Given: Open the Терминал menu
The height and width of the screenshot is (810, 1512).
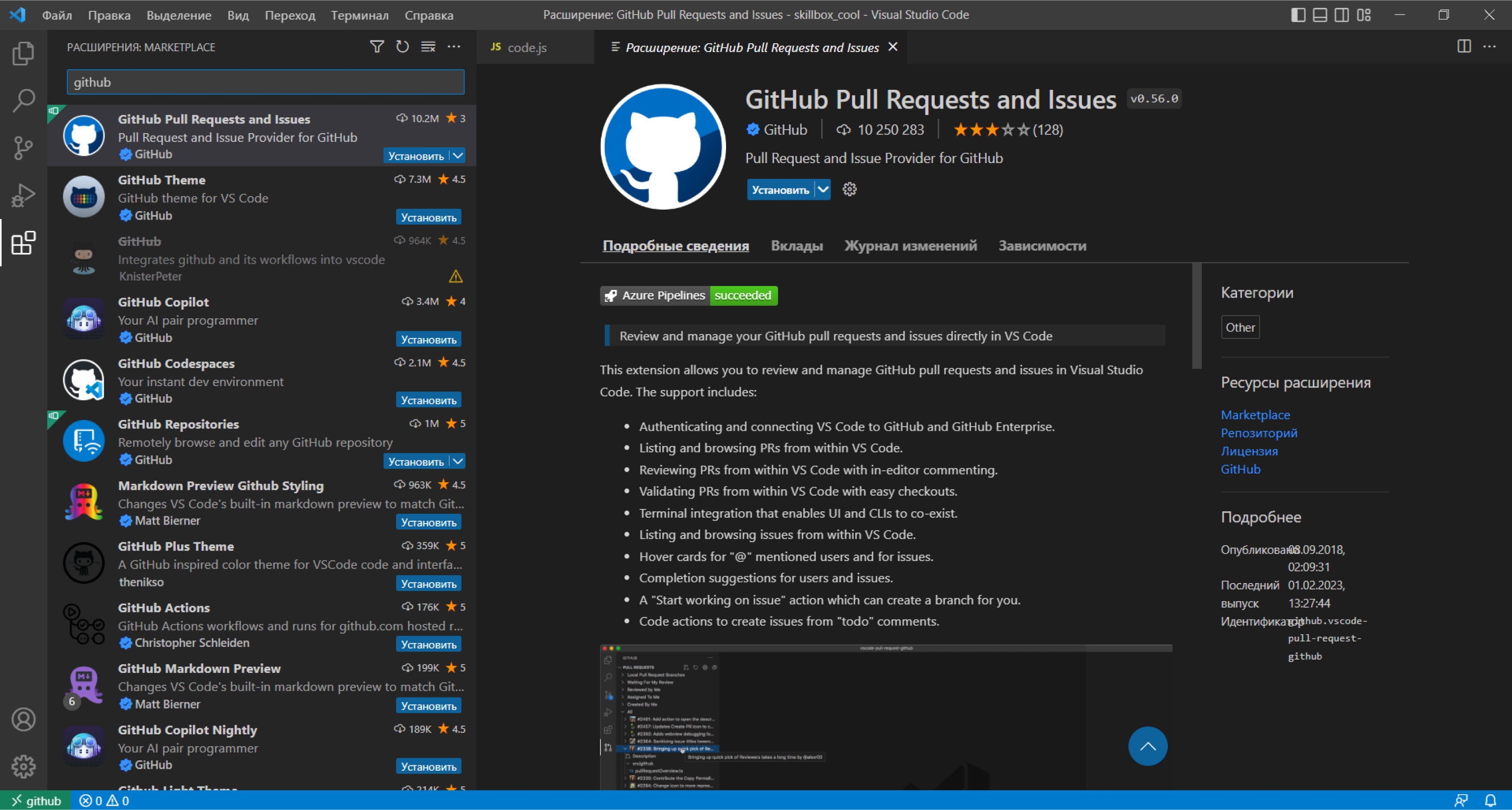Looking at the screenshot, I should coord(359,15).
